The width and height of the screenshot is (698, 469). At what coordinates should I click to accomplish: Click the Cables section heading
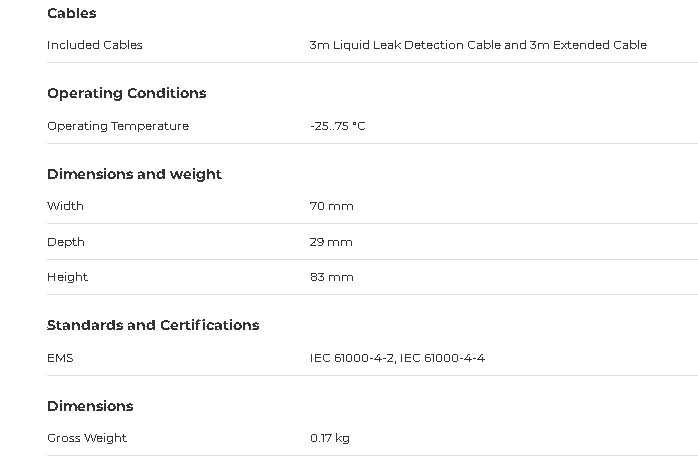coord(72,14)
